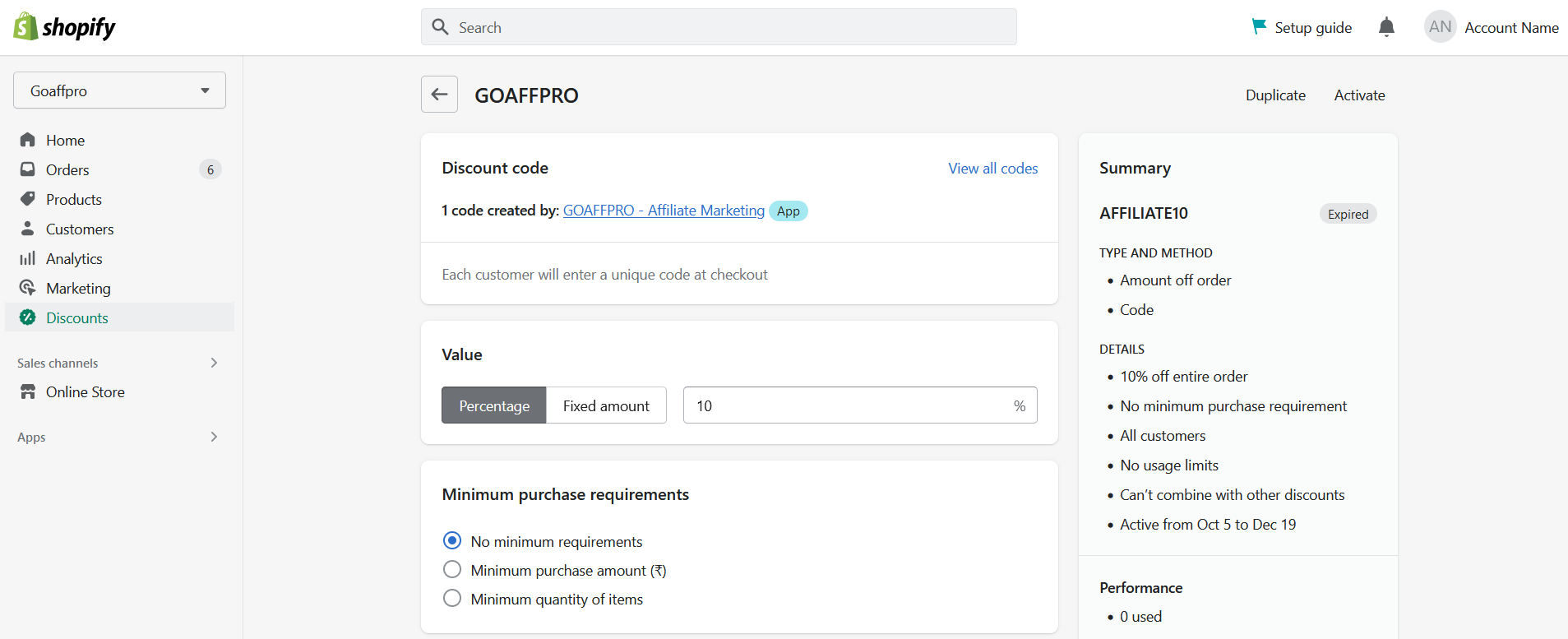The width and height of the screenshot is (1568, 639).
Task: Expand the Apps section chevron
Action: coord(214,437)
